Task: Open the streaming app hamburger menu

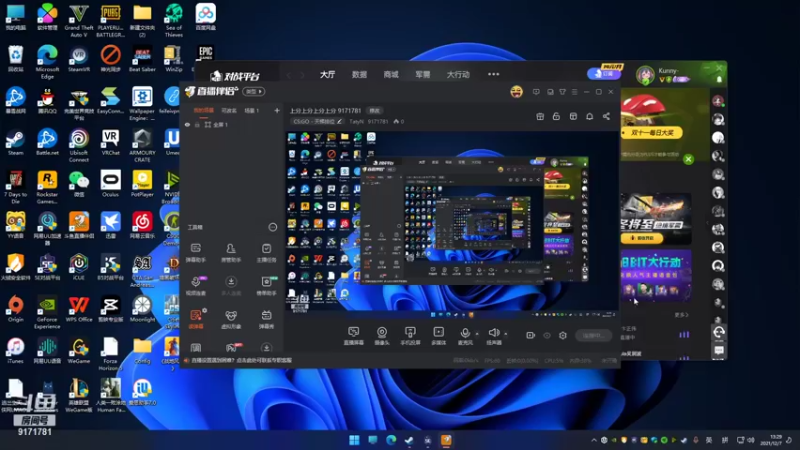Action: [574, 92]
